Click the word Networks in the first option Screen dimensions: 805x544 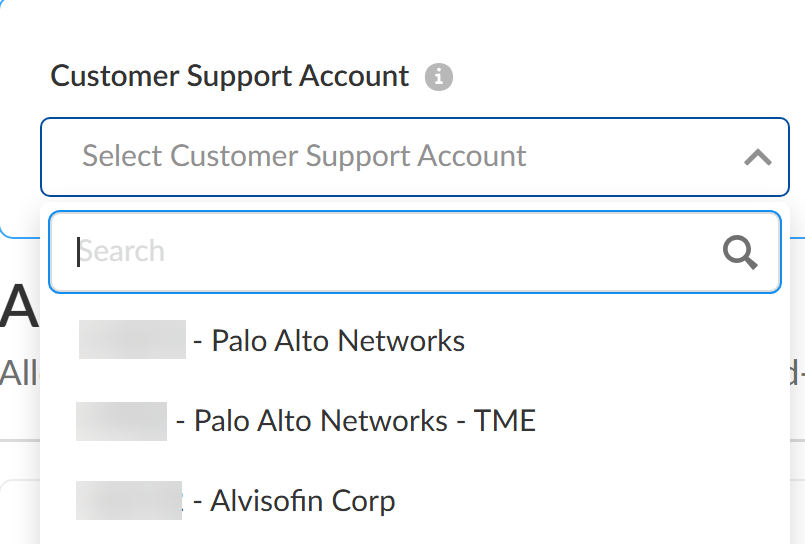402,341
